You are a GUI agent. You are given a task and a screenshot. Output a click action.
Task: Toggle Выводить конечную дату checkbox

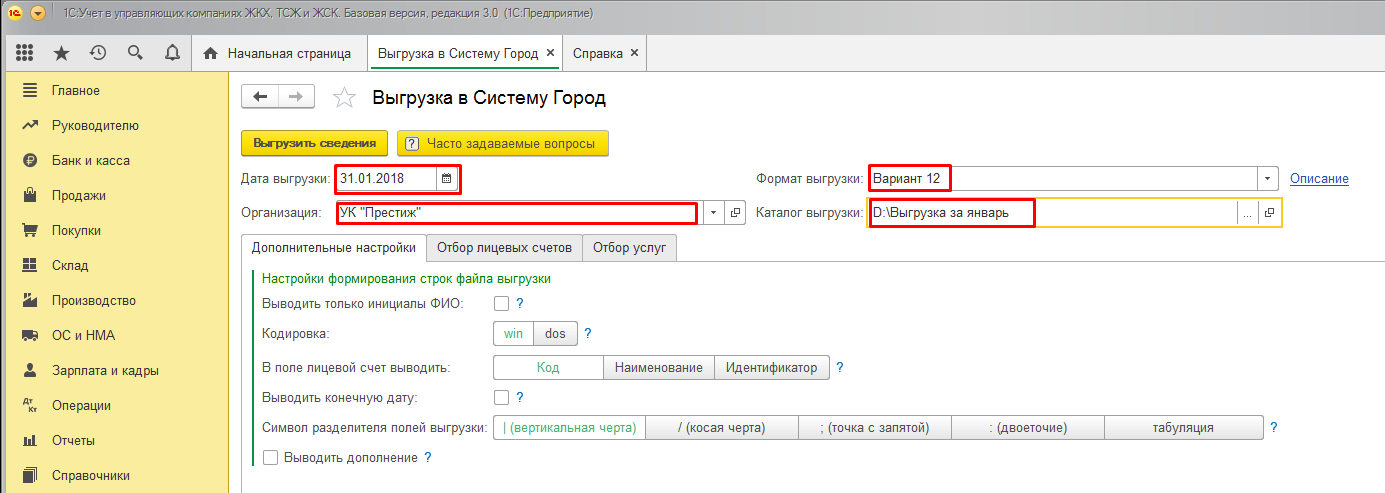coord(502,398)
